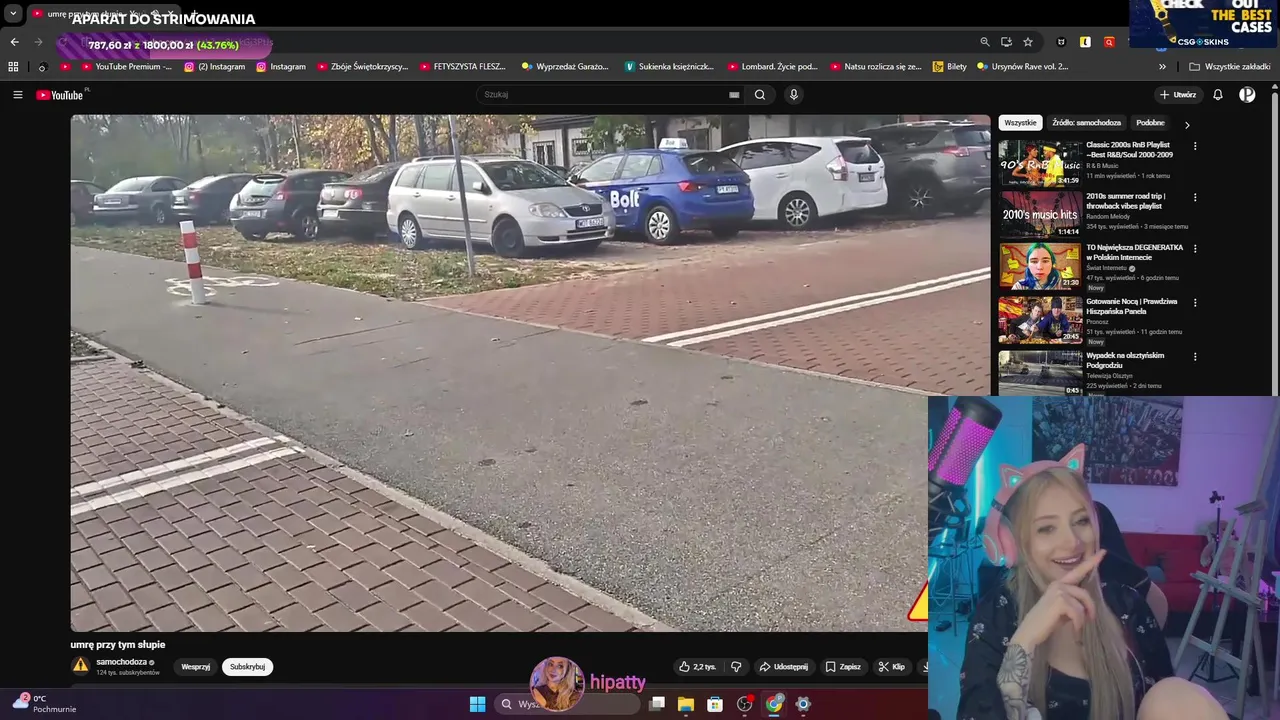This screenshot has width=1280, height=720.
Task: Open the samochodoza channel name link
Action: [121, 662]
